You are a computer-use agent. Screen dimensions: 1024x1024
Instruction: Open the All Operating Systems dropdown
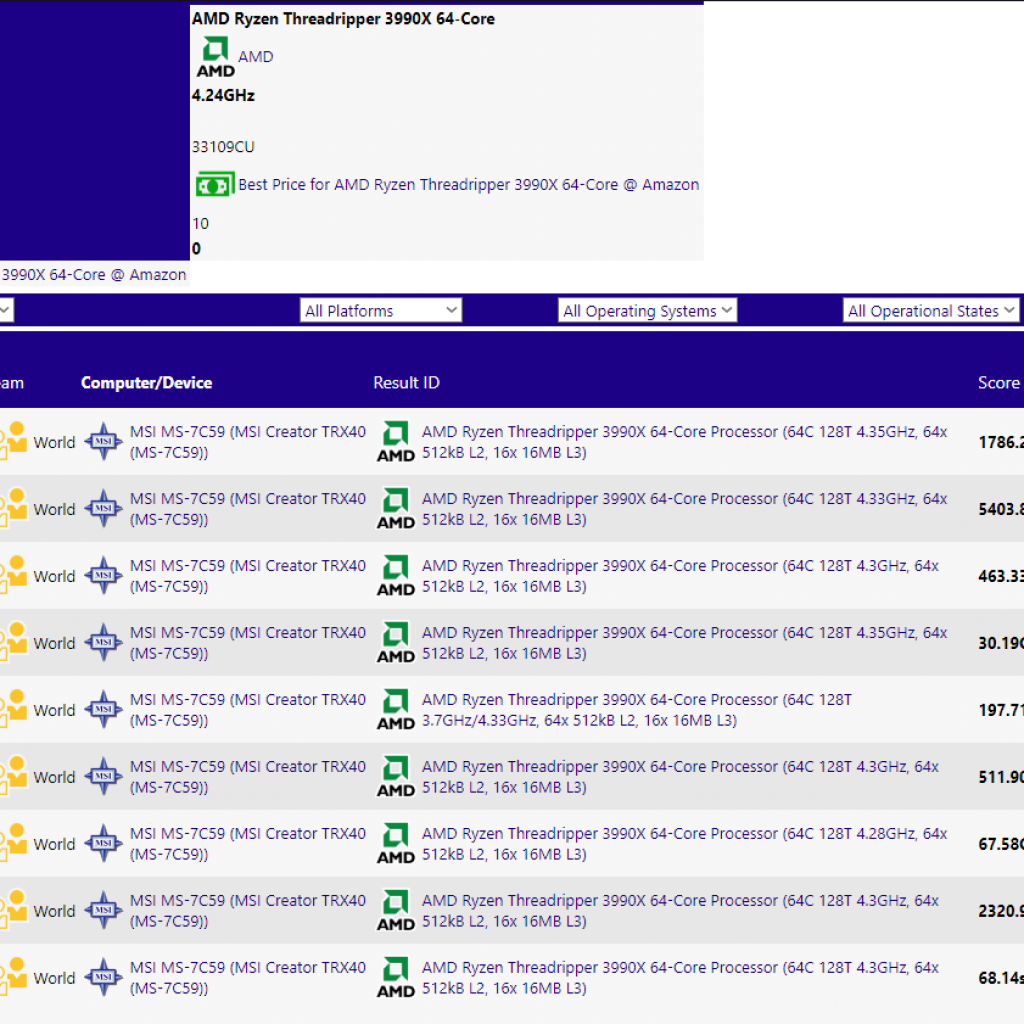coord(647,310)
